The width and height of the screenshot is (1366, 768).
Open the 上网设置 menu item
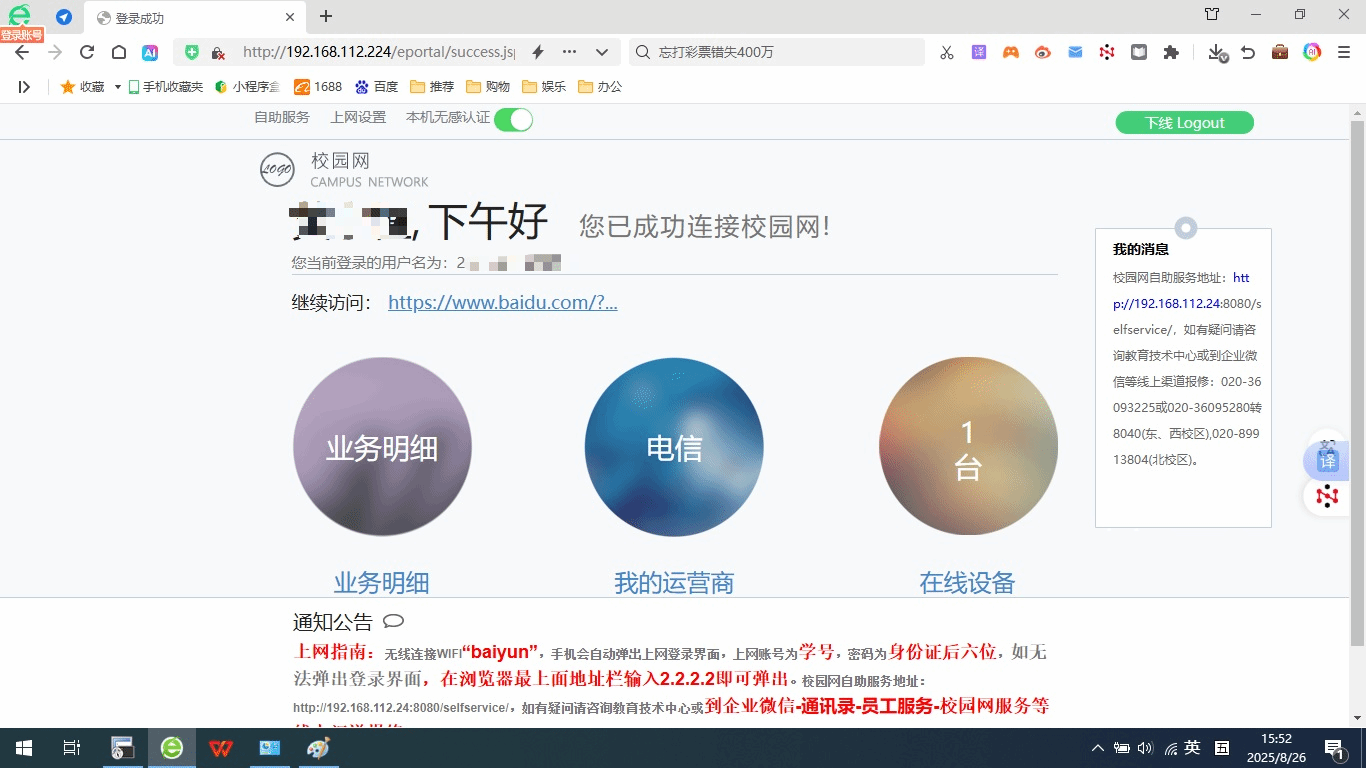[358, 117]
